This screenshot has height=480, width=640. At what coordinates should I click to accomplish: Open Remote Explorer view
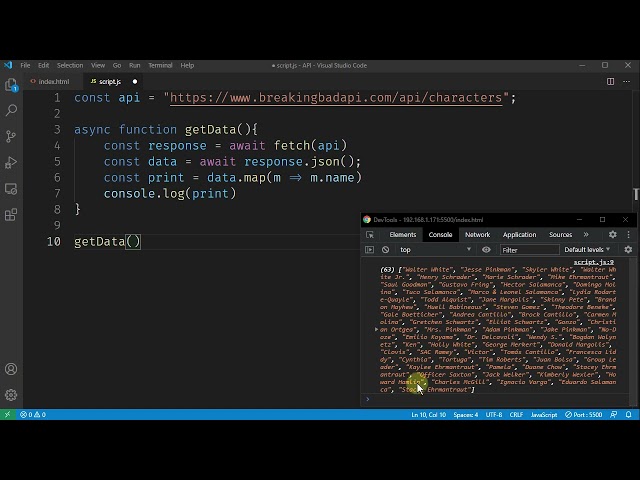(x=11, y=189)
